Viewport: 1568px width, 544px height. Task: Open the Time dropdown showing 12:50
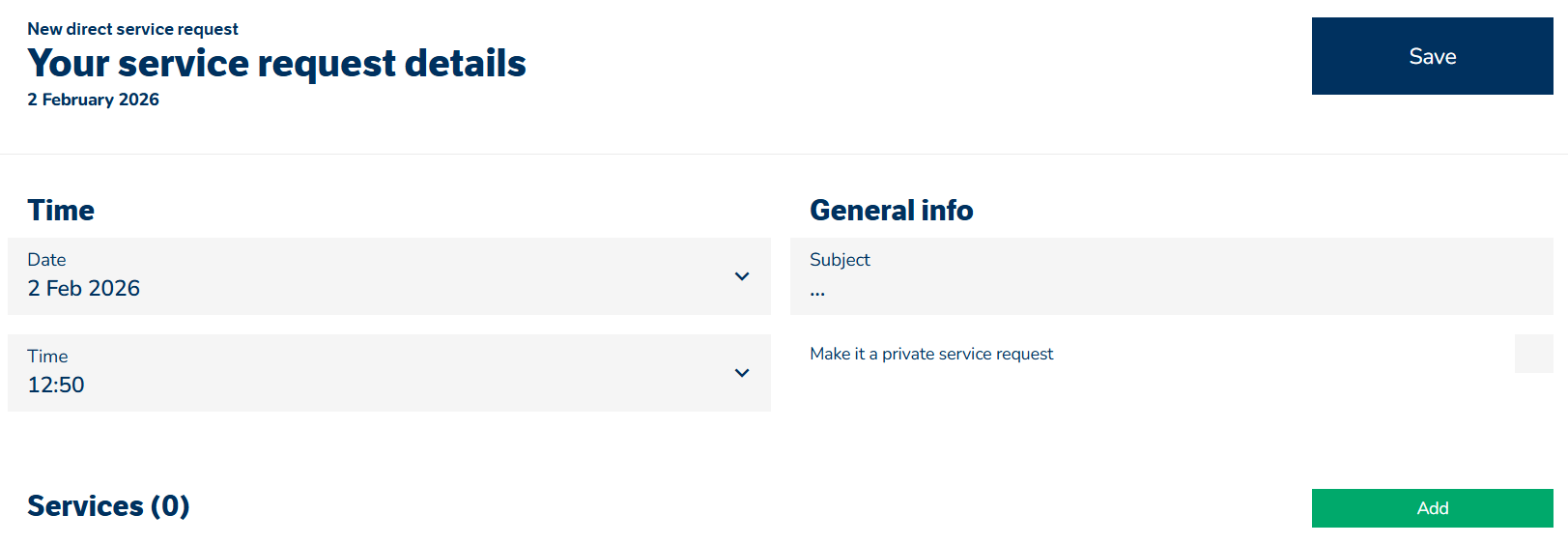tap(388, 373)
